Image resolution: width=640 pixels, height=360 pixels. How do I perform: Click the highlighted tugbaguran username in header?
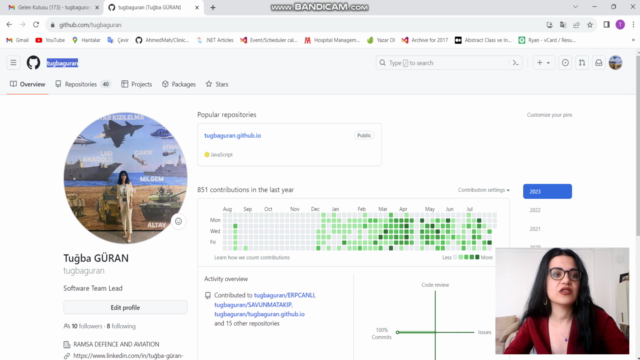62,63
